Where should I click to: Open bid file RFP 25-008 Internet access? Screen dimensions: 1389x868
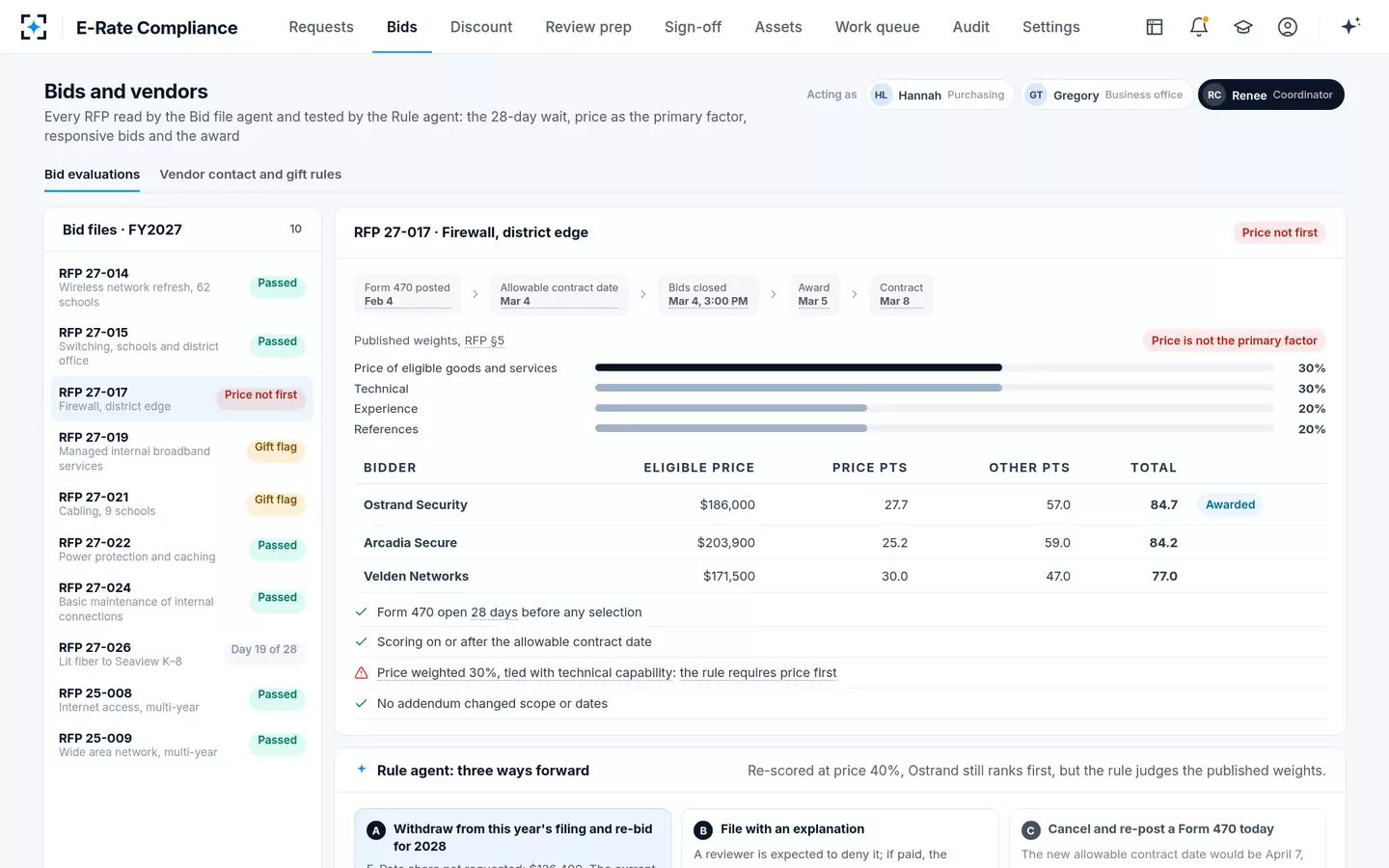coord(182,699)
